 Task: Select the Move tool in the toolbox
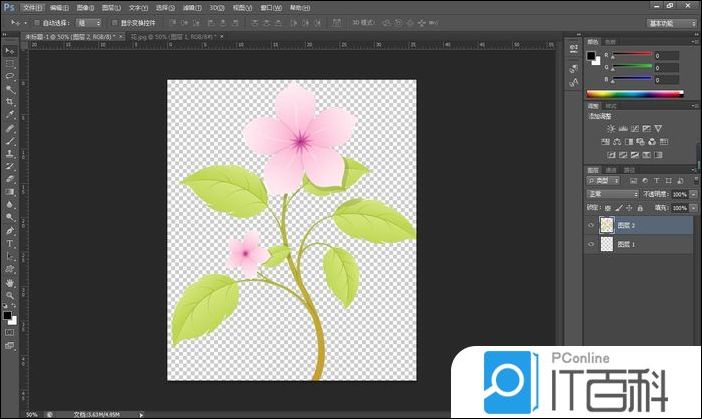click(10, 50)
